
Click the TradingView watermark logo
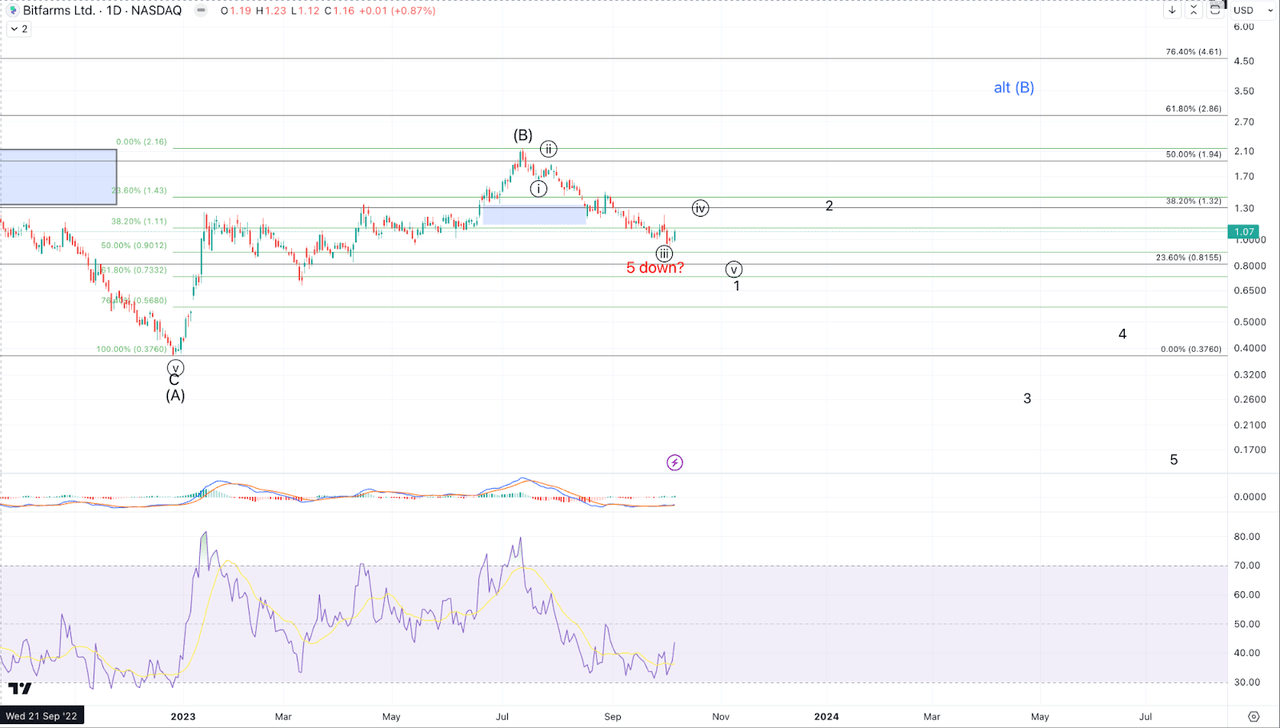pyautogui.click(x=22, y=690)
